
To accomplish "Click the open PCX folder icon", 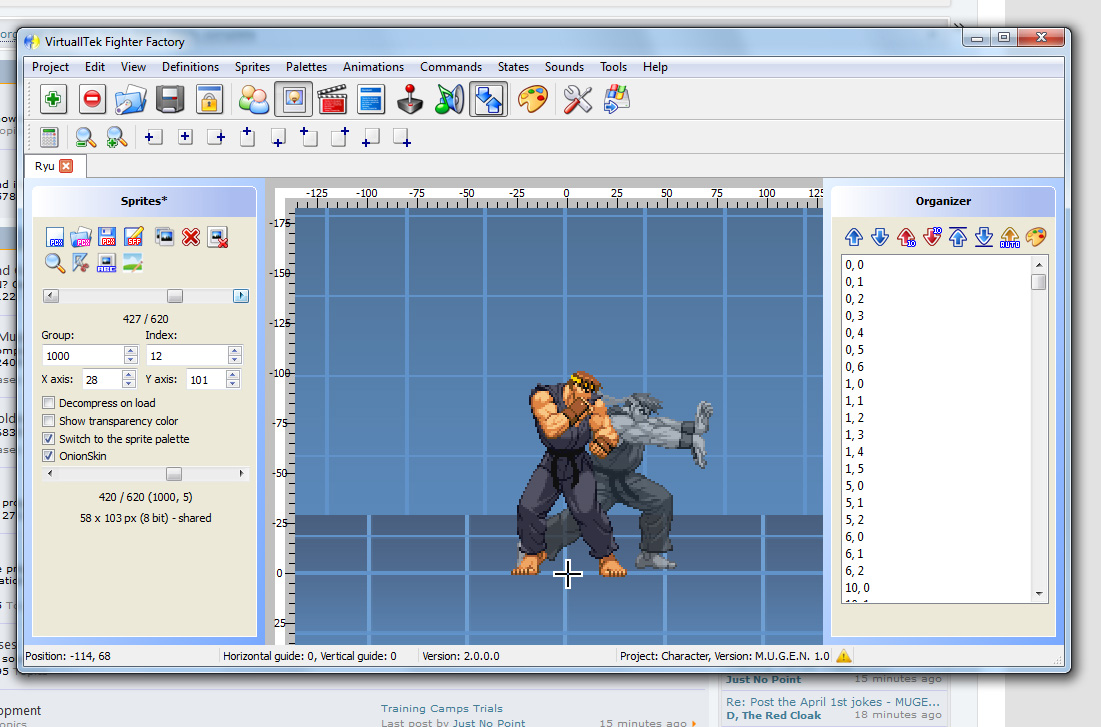I will tap(81, 237).
